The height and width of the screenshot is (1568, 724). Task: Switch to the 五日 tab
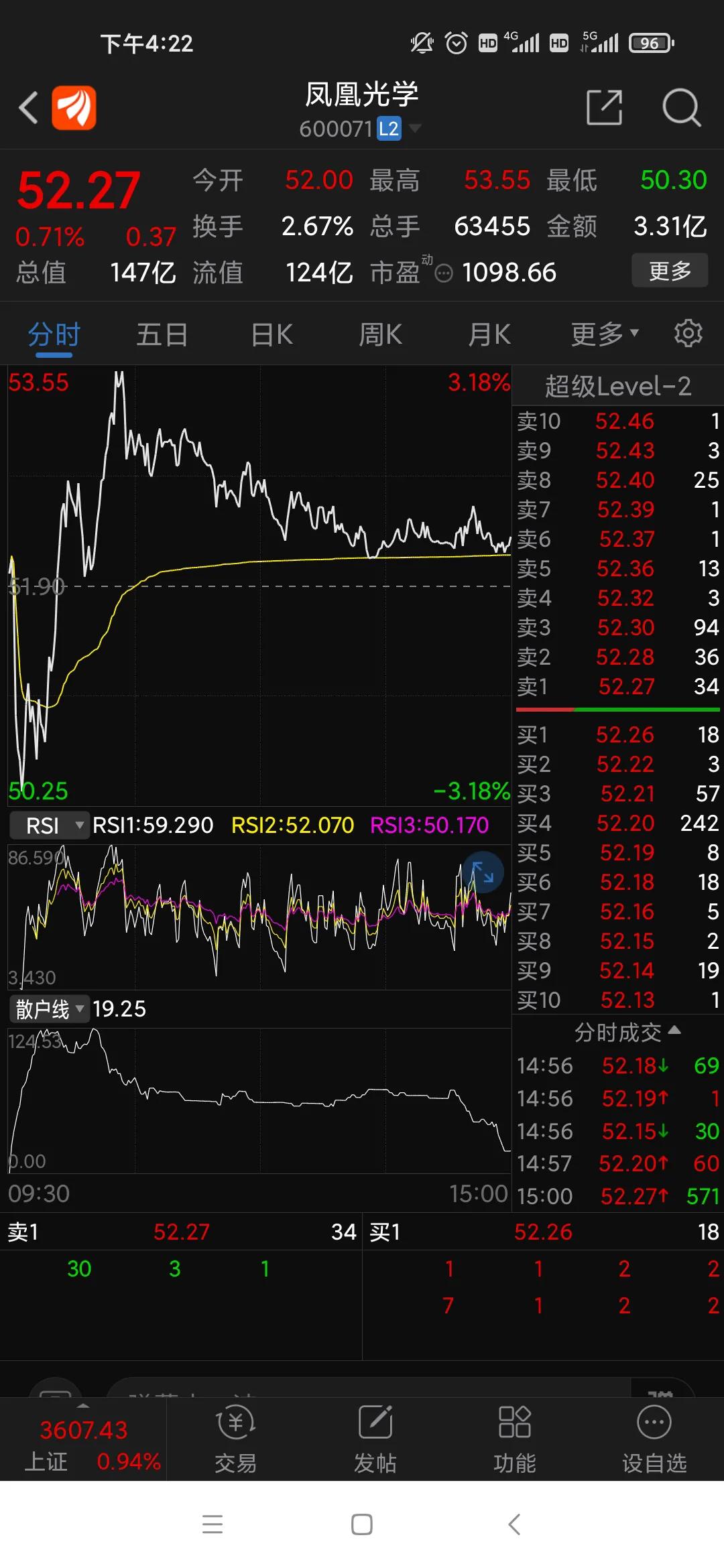(x=162, y=334)
